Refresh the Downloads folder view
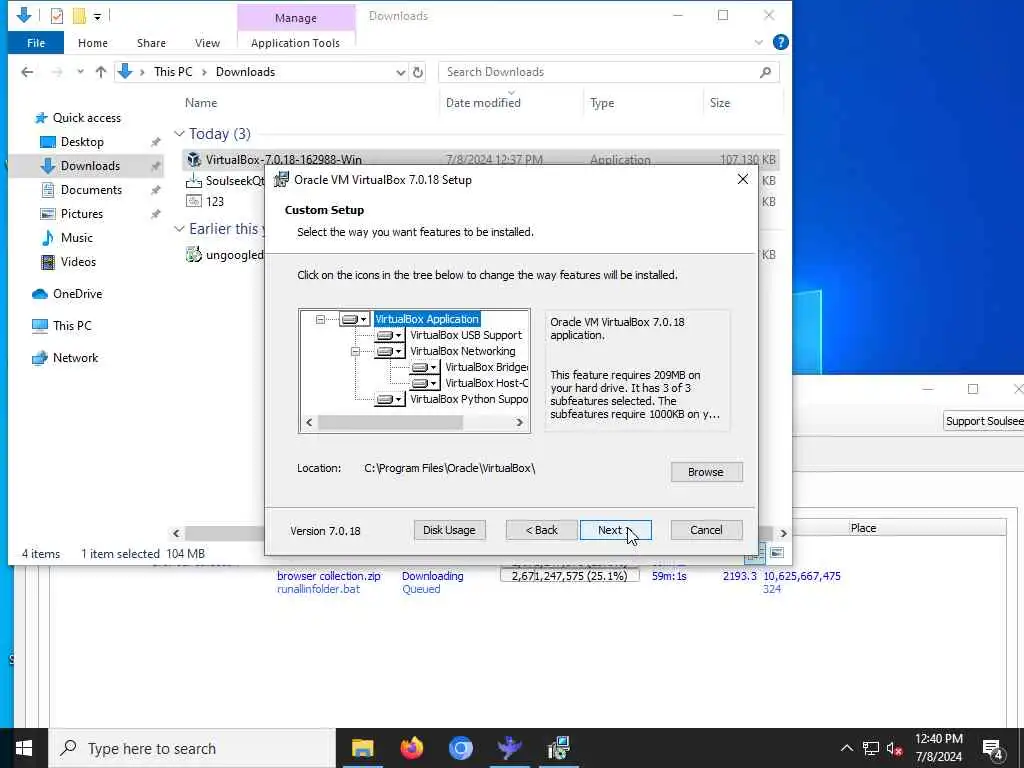This screenshot has width=1024, height=768. pyautogui.click(x=418, y=72)
